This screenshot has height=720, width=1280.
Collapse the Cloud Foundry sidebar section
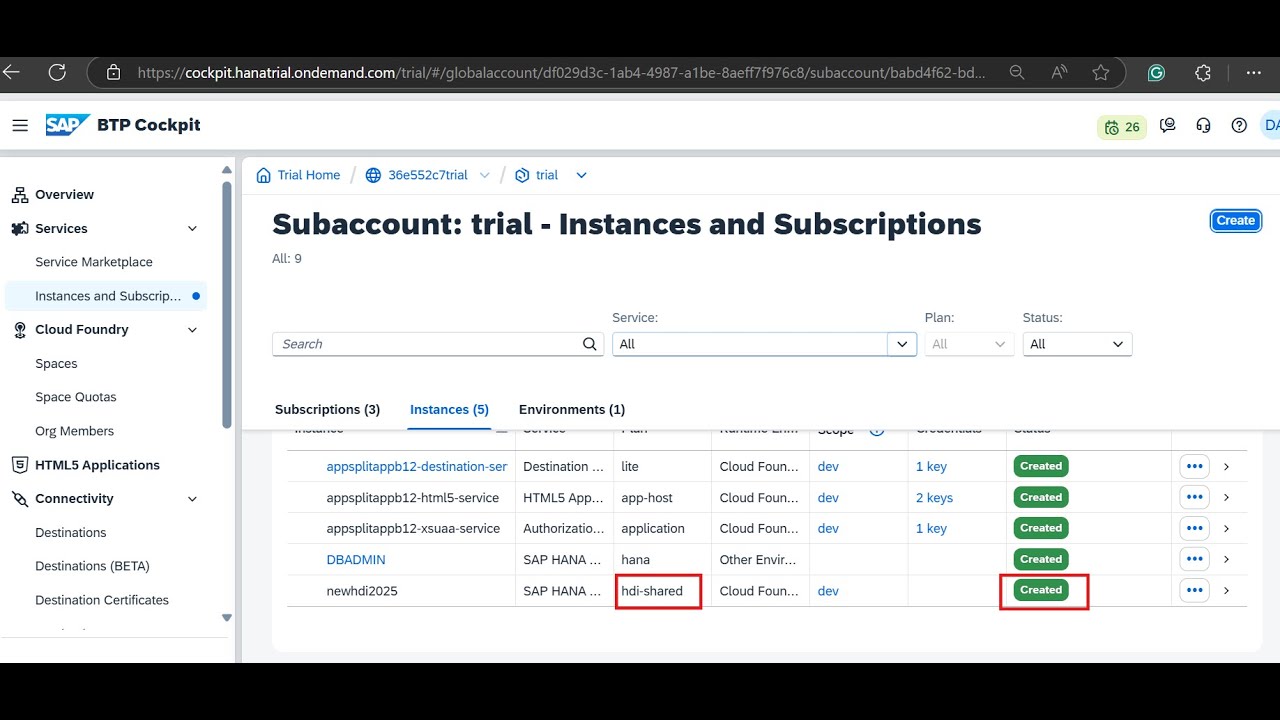pos(193,330)
